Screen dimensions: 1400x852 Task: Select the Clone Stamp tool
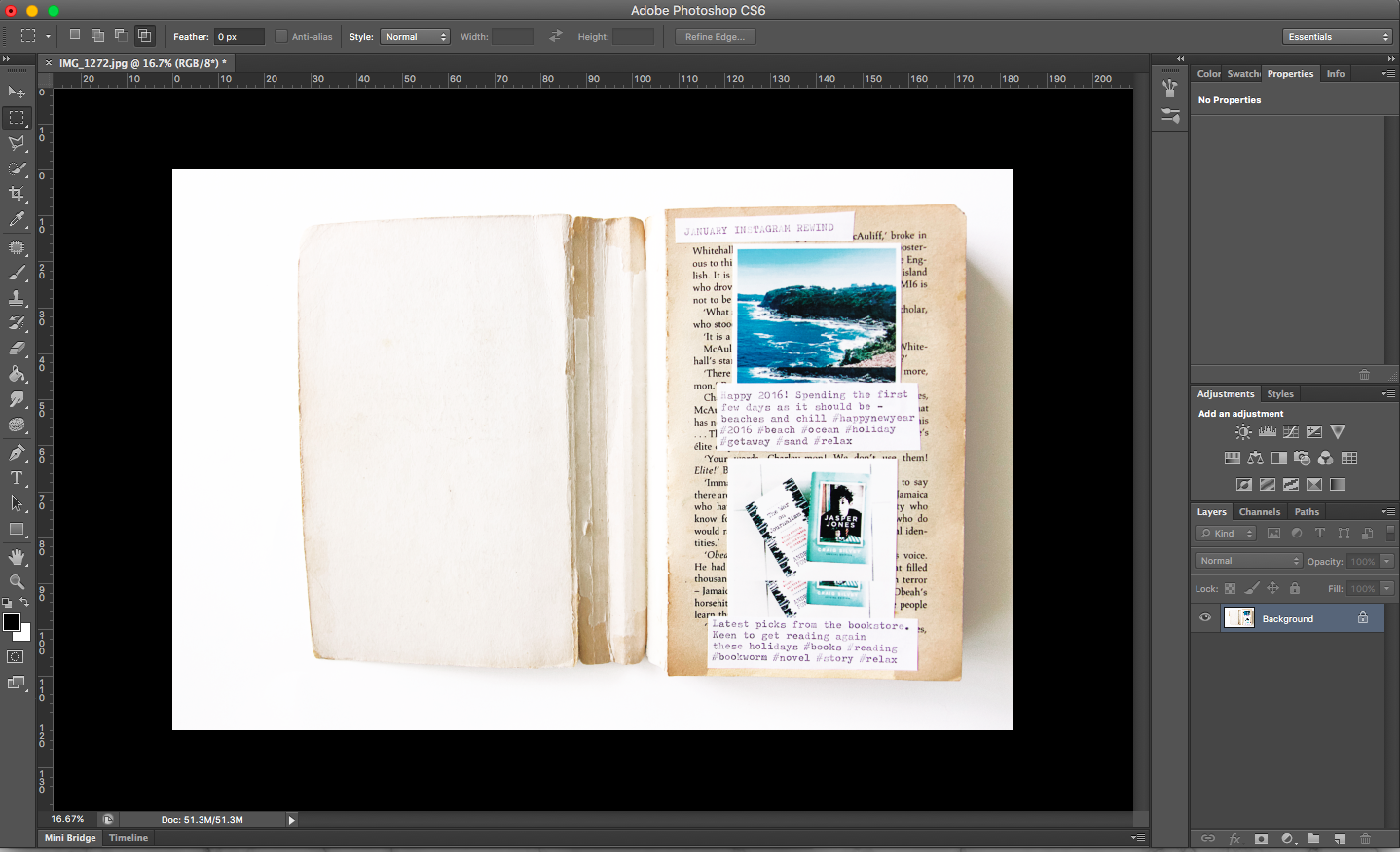pos(17,298)
